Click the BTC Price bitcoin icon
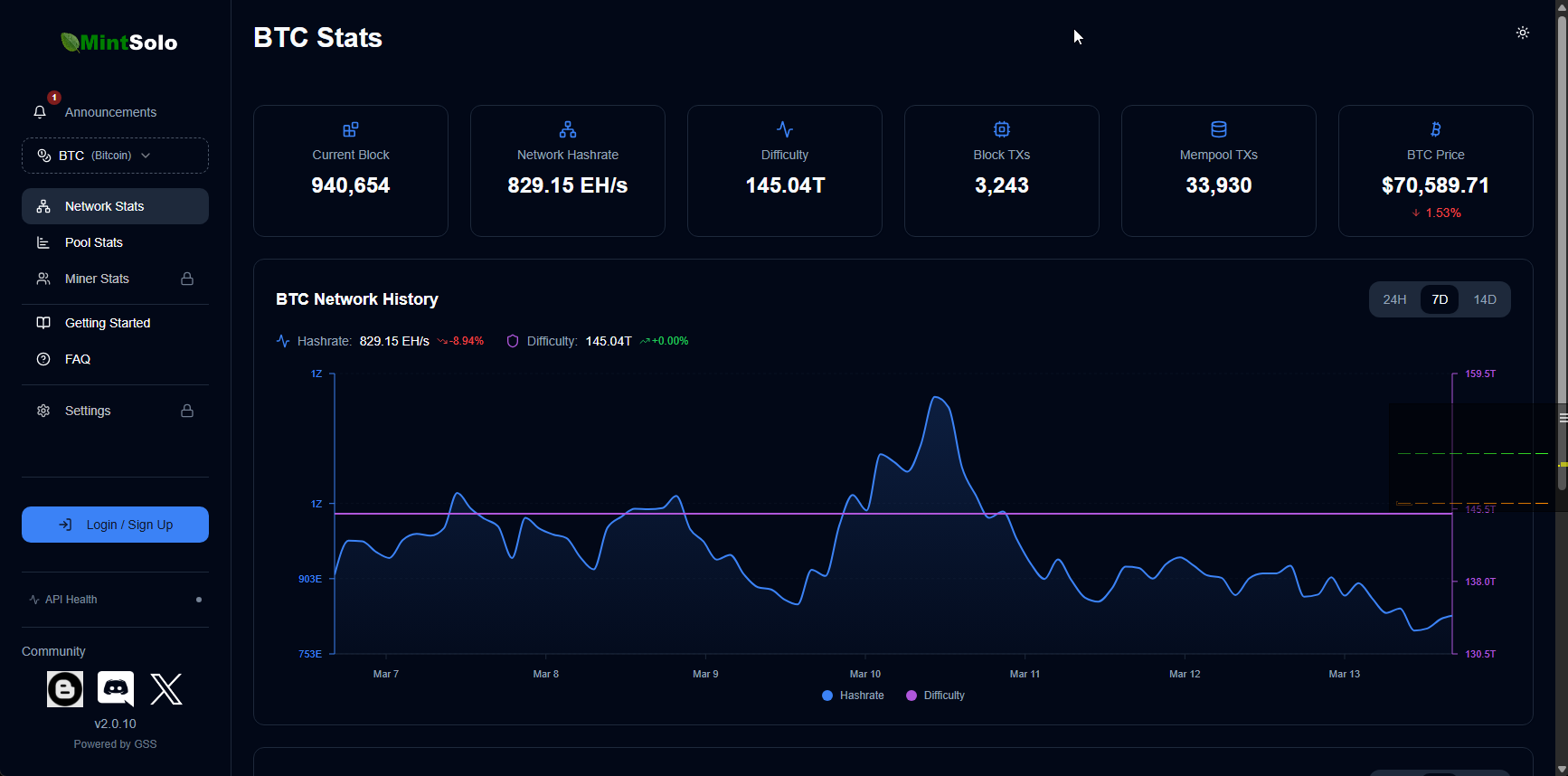This screenshot has height=776, width=1568. 1435,129
